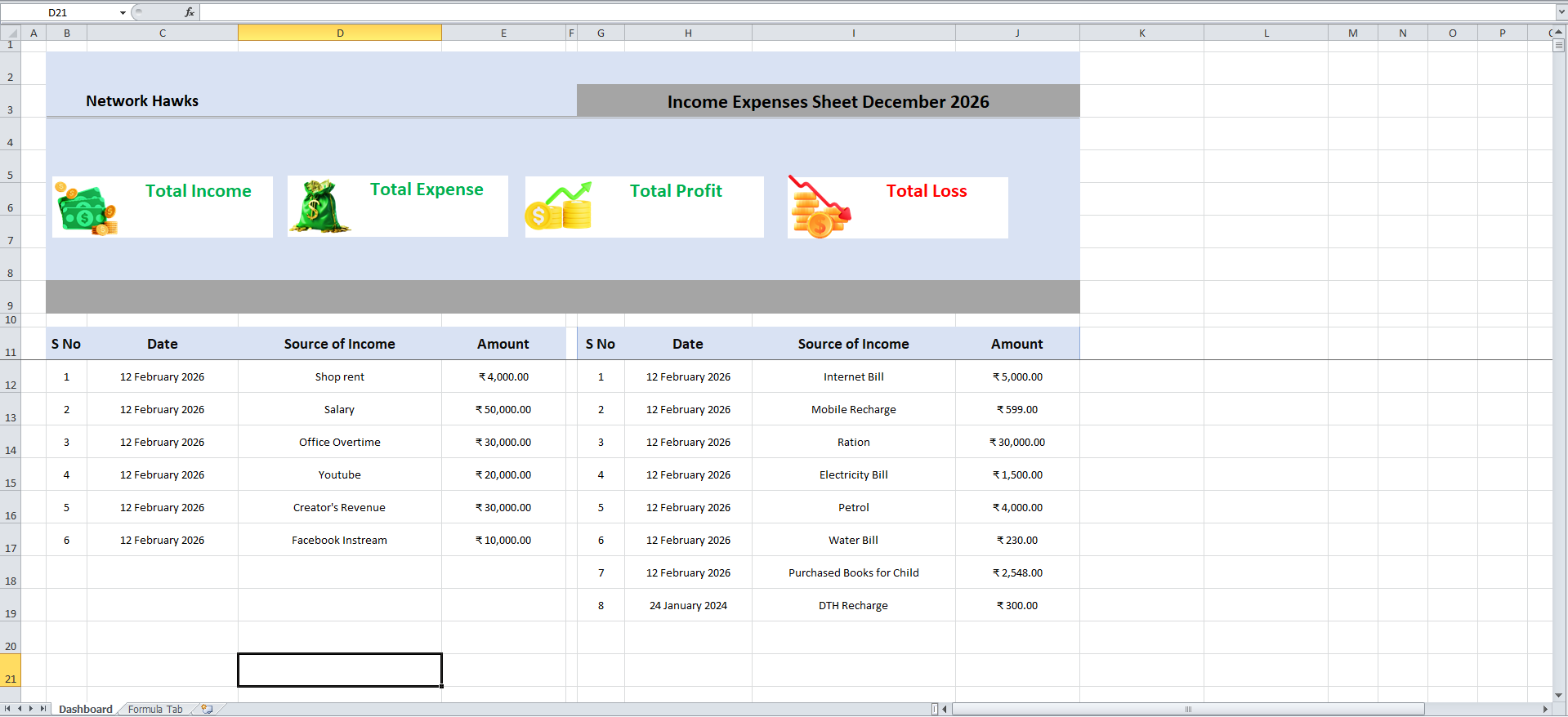Select the Total Loss falling coins icon

pos(820,207)
